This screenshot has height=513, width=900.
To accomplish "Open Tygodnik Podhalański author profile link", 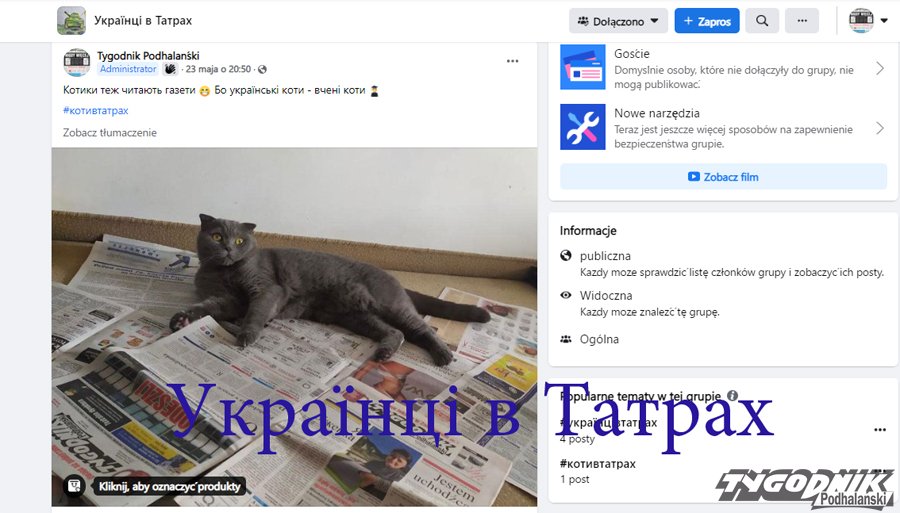I will coord(148,56).
